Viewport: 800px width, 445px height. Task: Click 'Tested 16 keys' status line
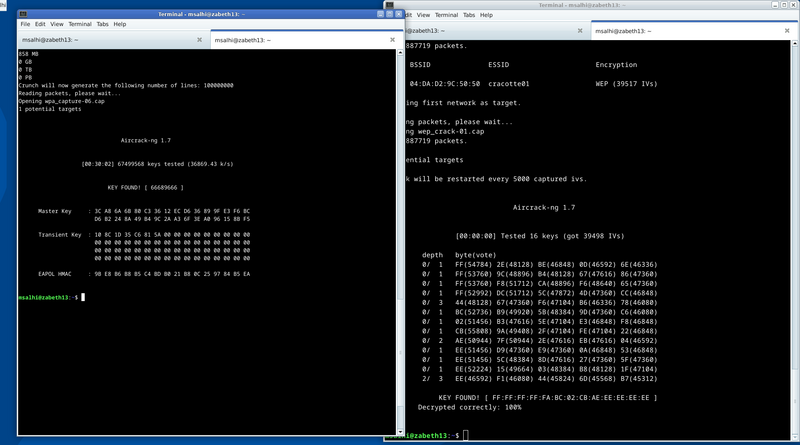click(540, 236)
